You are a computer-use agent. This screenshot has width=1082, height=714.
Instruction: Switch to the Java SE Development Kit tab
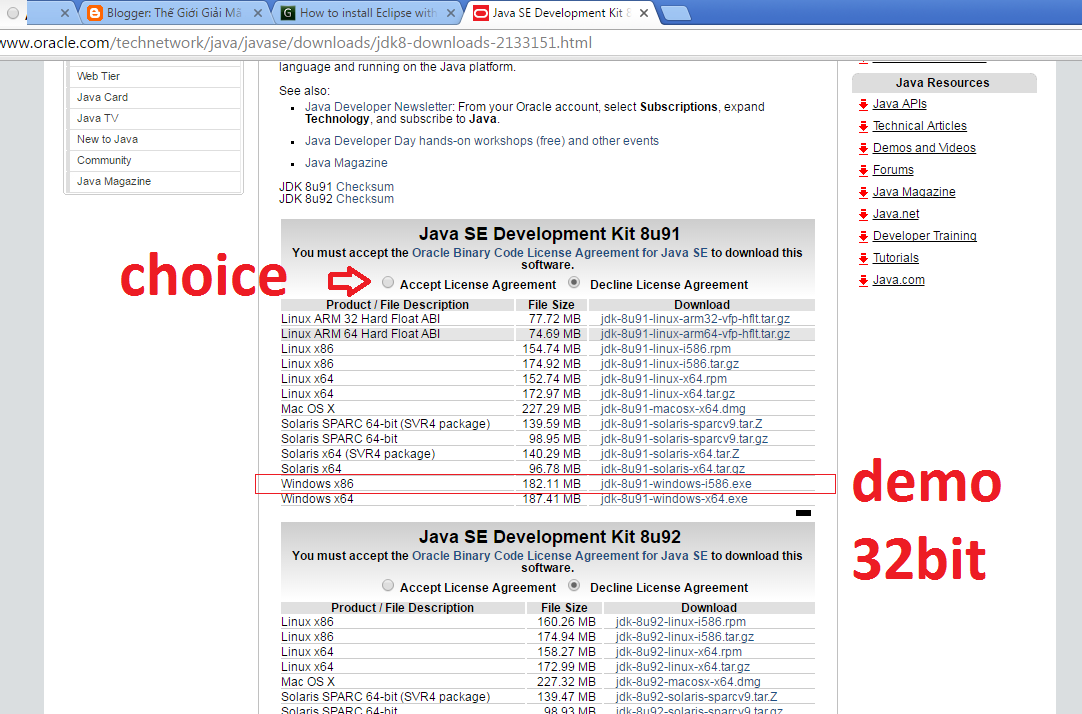560,12
